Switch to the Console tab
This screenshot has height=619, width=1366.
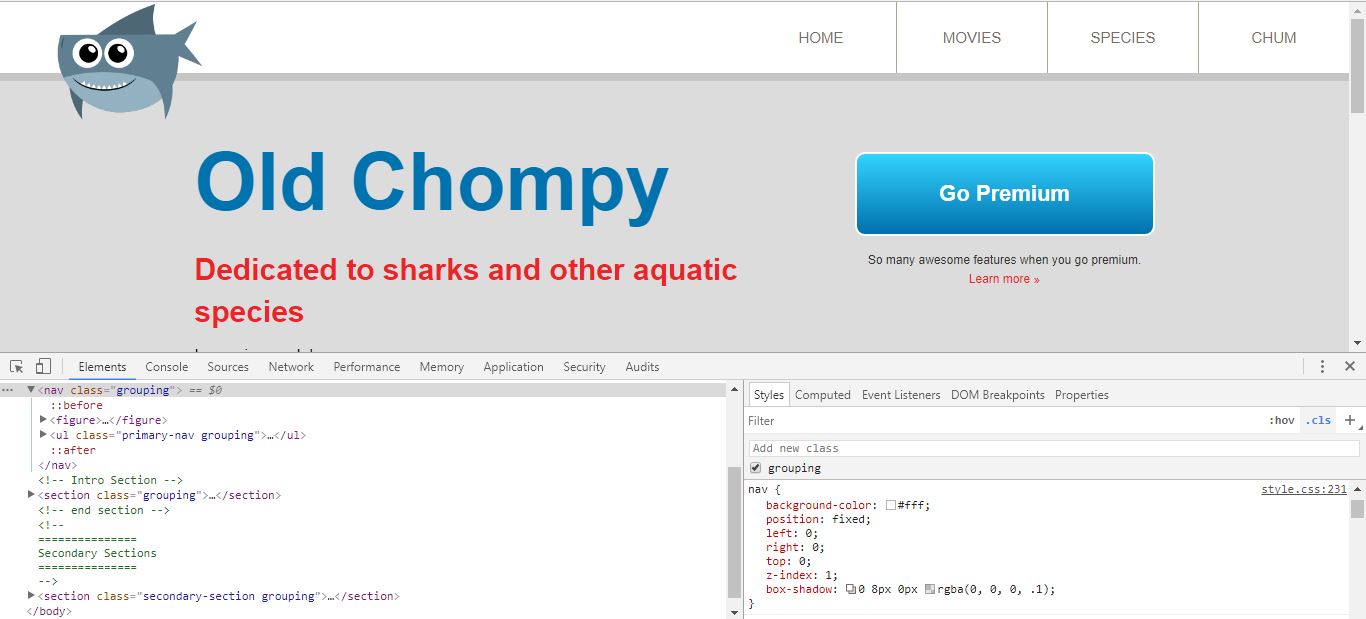(166, 367)
